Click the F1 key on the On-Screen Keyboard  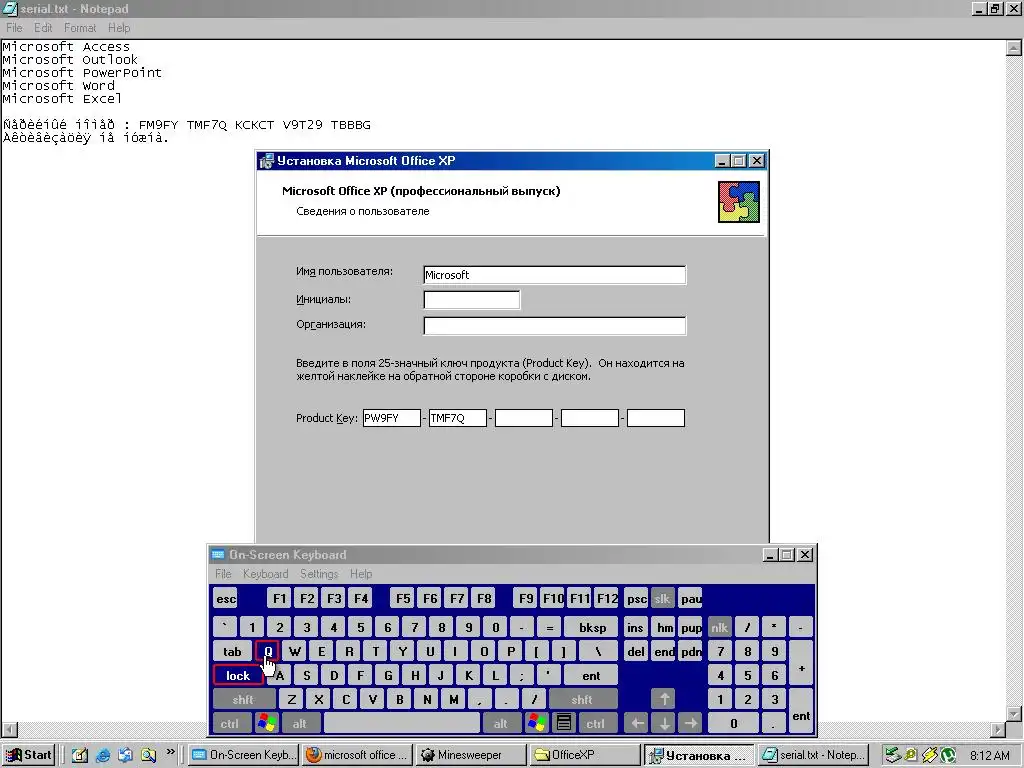[x=280, y=598]
